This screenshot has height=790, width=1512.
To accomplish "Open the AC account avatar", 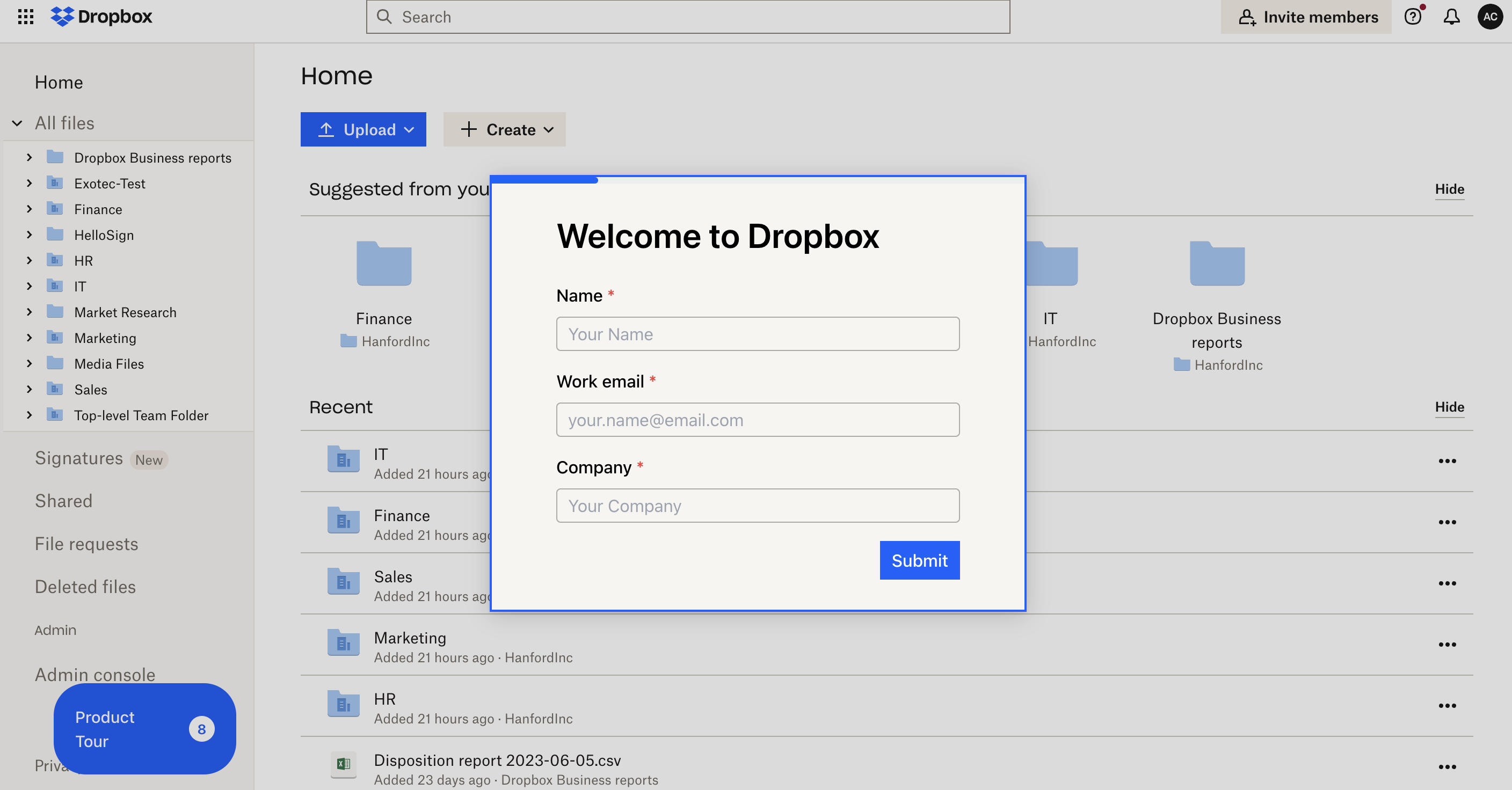I will click(1489, 17).
